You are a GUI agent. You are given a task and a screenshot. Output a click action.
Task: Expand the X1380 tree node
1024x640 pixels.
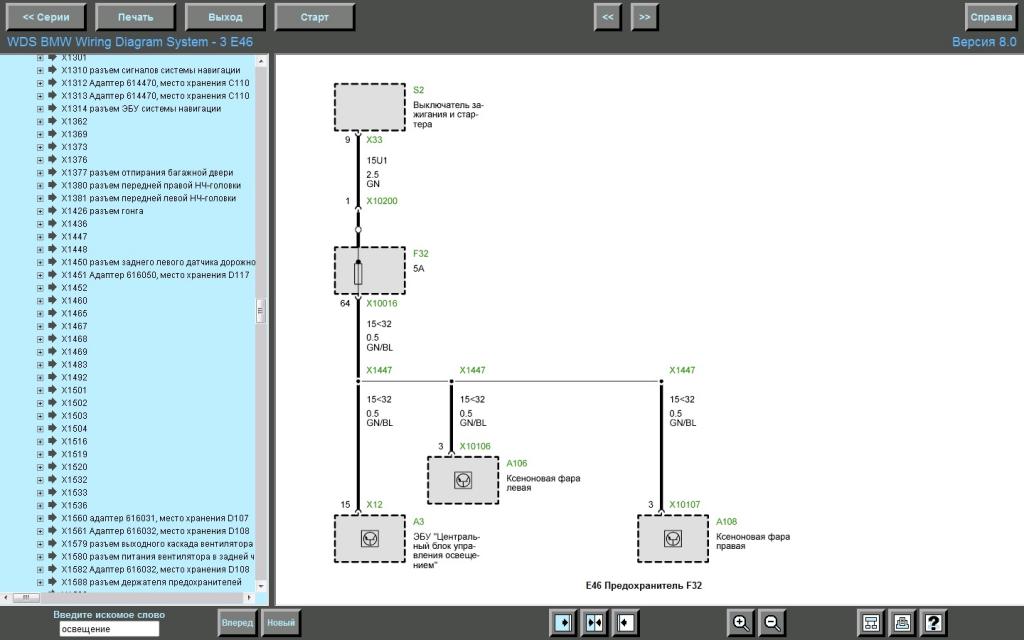pos(40,185)
